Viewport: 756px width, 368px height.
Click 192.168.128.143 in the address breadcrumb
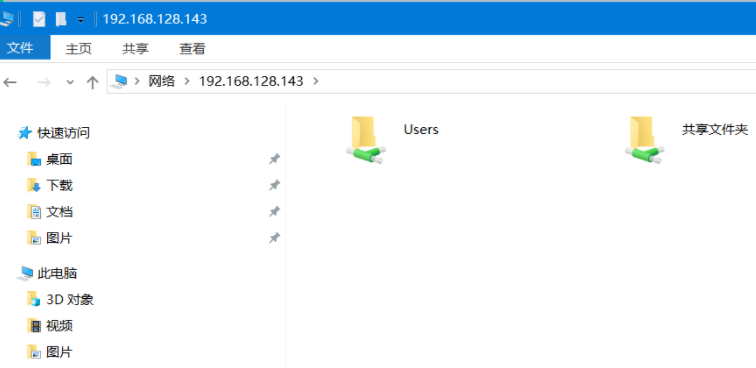click(251, 81)
